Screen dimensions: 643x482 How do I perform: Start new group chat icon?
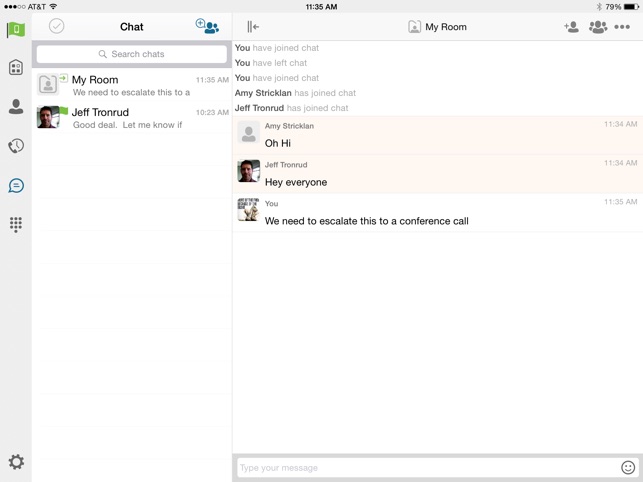[207, 26]
